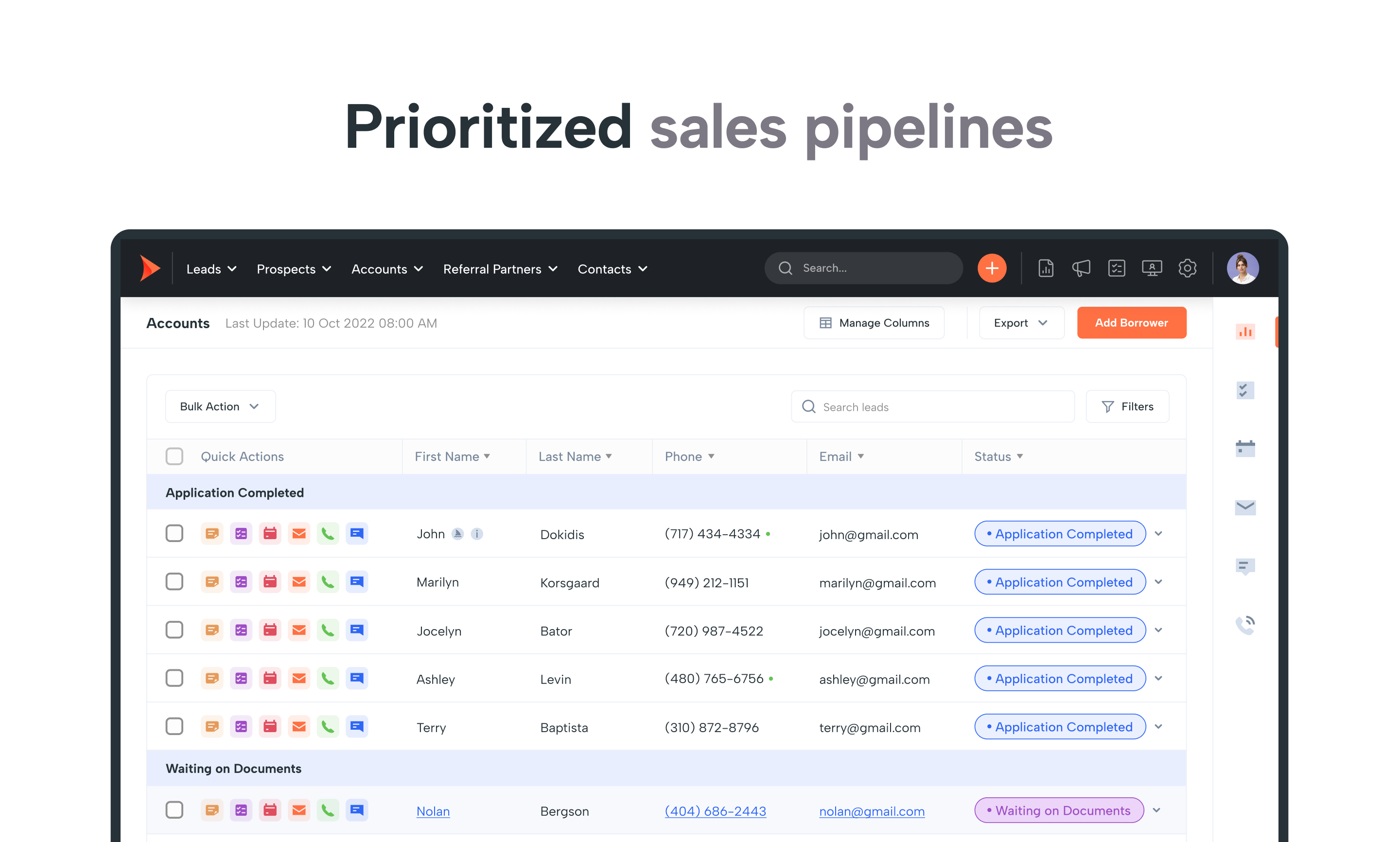Open the Accounts menu item
The image size is (1400, 842).
[x=386, y=268]
